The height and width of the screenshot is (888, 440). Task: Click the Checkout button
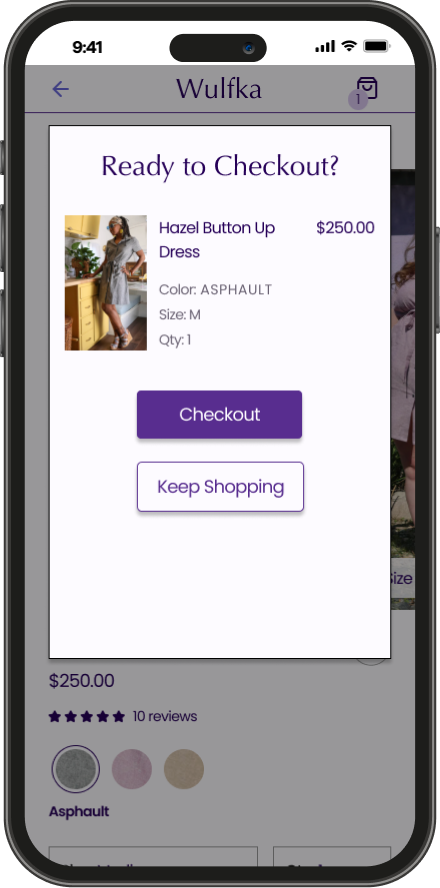[x=219, y=415]
